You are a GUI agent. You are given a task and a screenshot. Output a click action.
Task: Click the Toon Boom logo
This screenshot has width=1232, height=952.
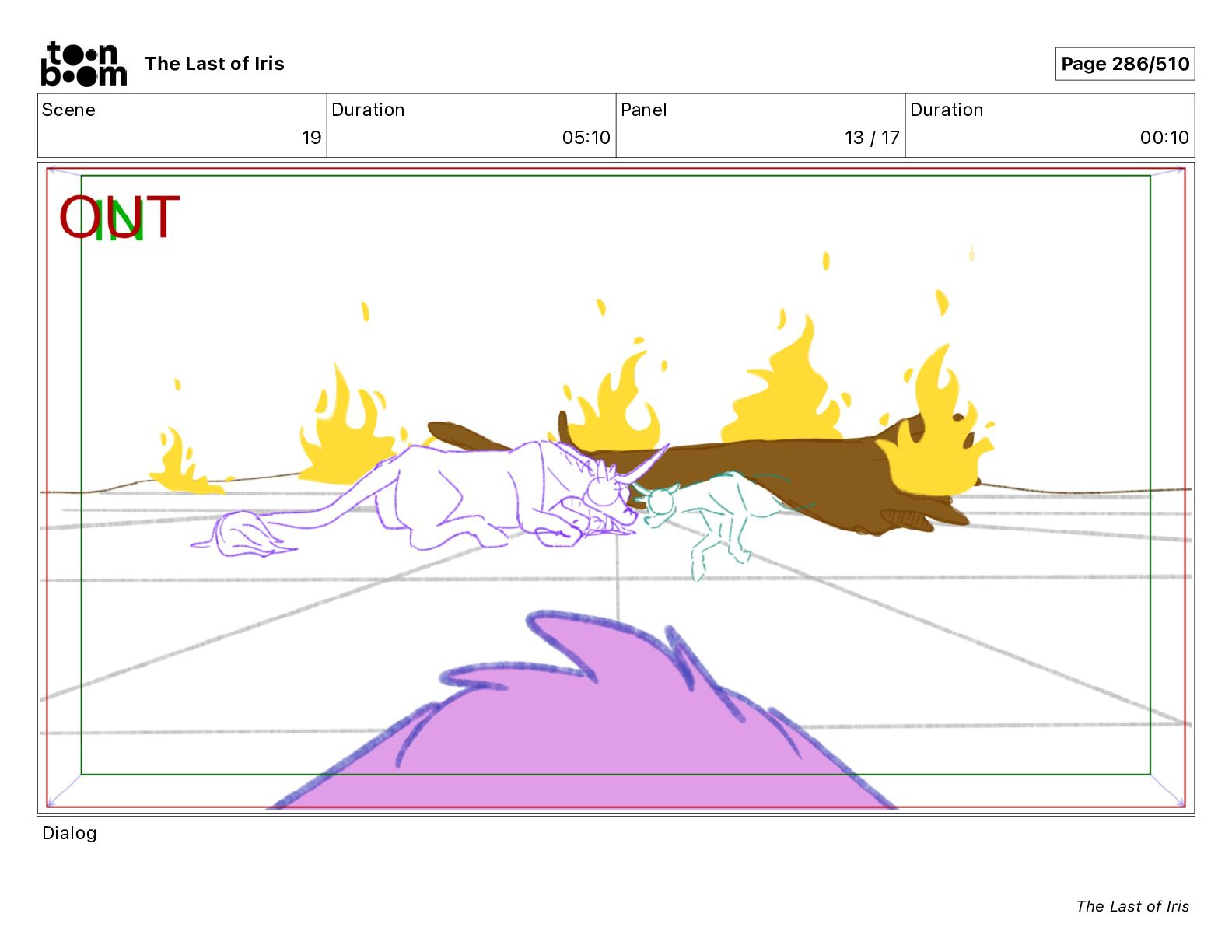pos(83,64)
